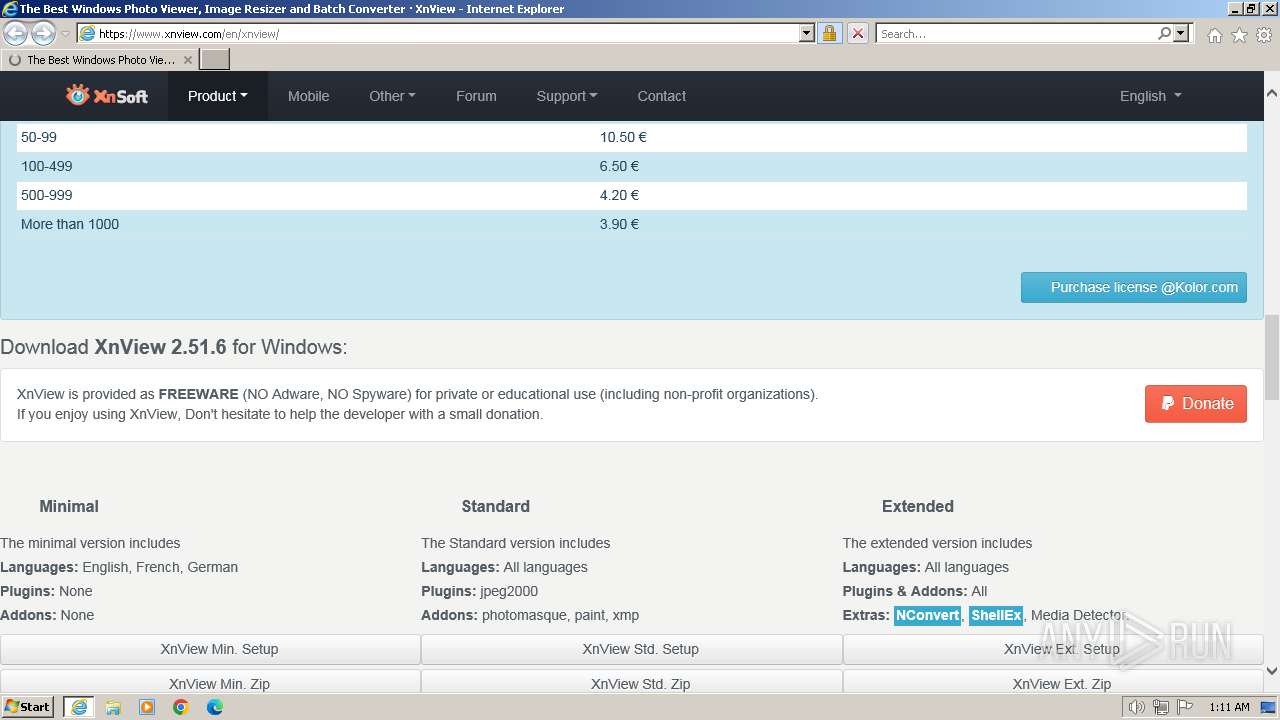Open Internet Explorer from the taskbar
This screenshot has height=720, width=1280.
coord(79,707)
